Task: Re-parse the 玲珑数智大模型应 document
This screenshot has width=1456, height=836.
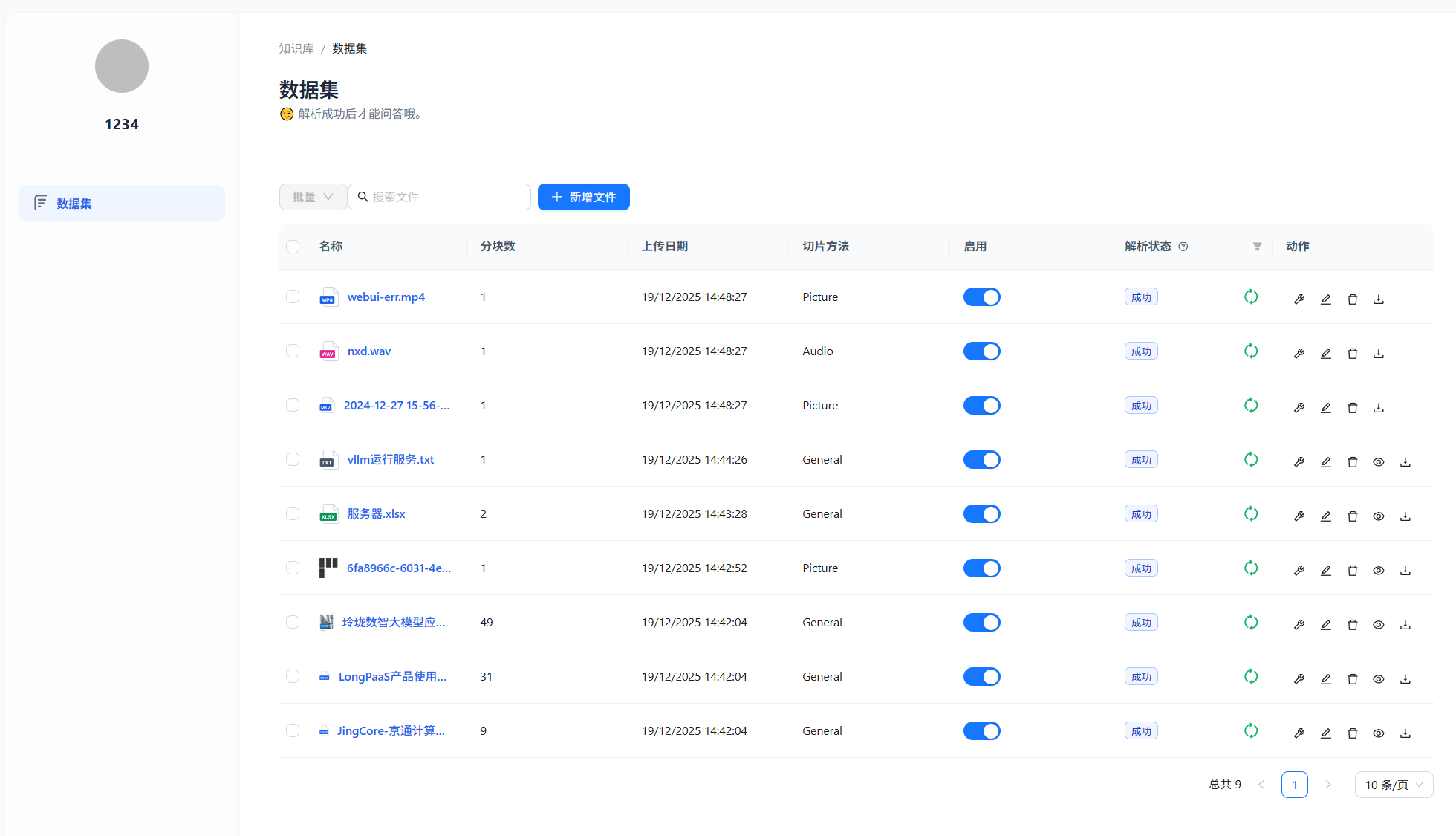Action: click(1251, 622)
